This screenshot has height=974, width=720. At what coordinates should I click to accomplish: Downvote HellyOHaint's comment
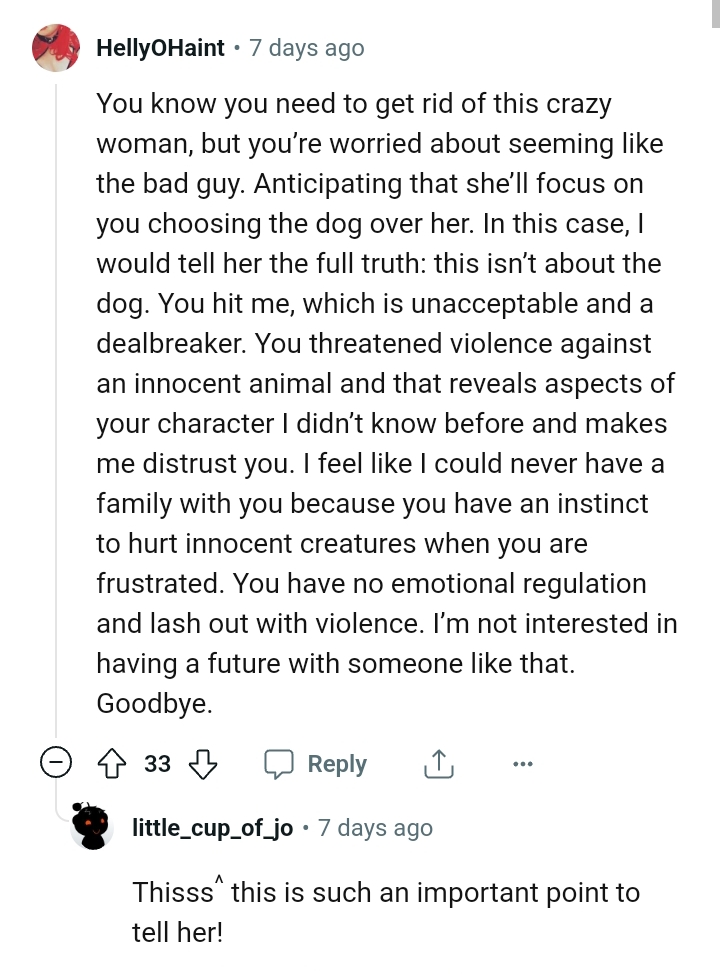click(x=204, y=764)
